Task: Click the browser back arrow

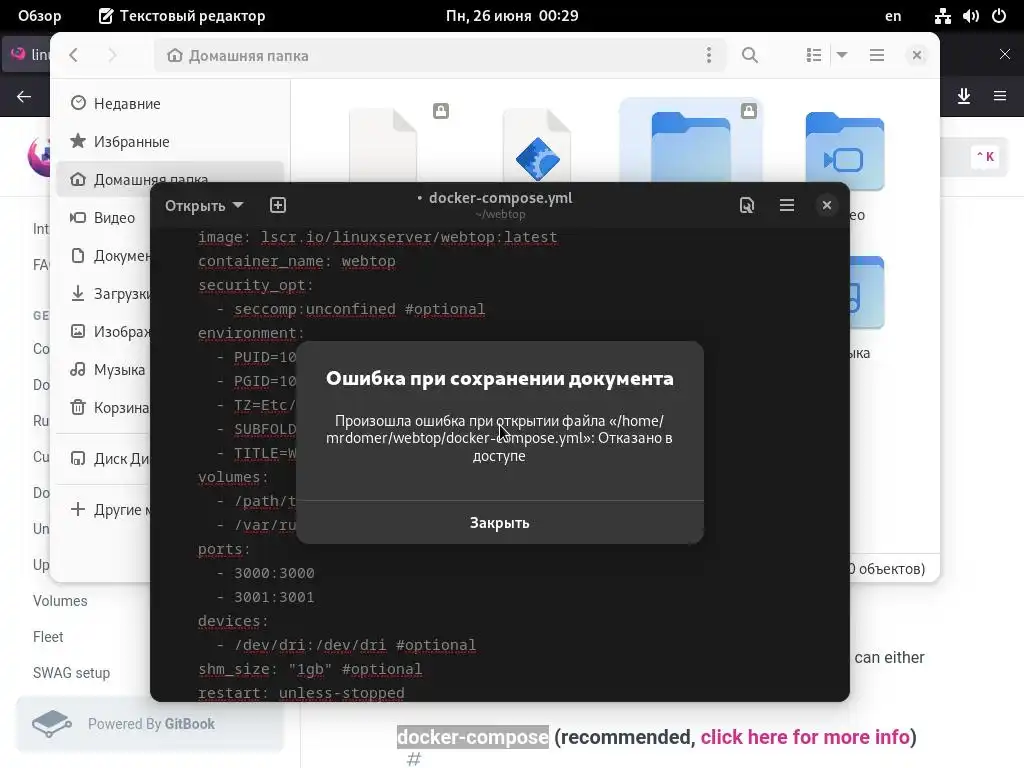Action: [24, 97]
